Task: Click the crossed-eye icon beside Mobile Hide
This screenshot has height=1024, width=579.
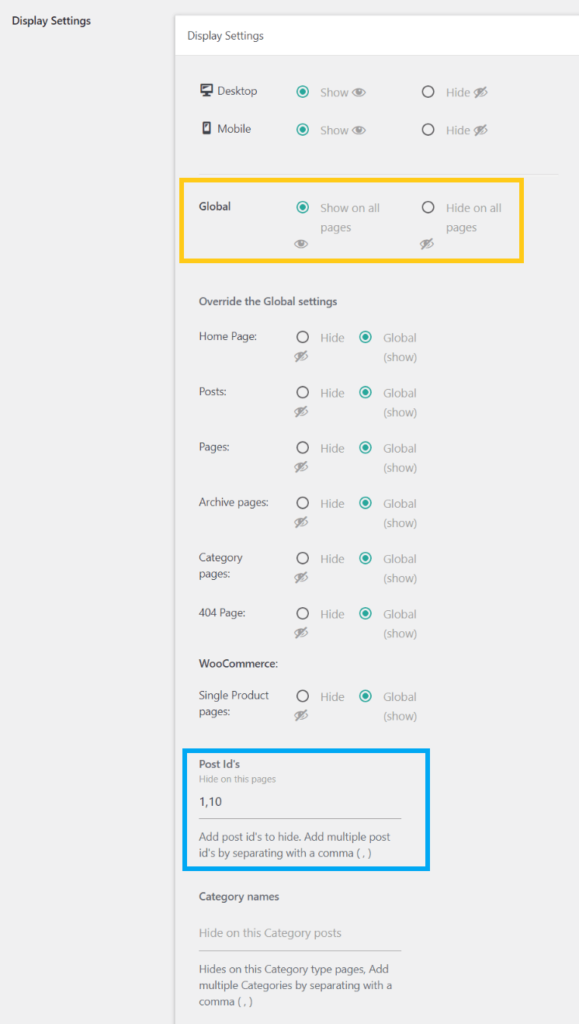Action: coord(481,131)
